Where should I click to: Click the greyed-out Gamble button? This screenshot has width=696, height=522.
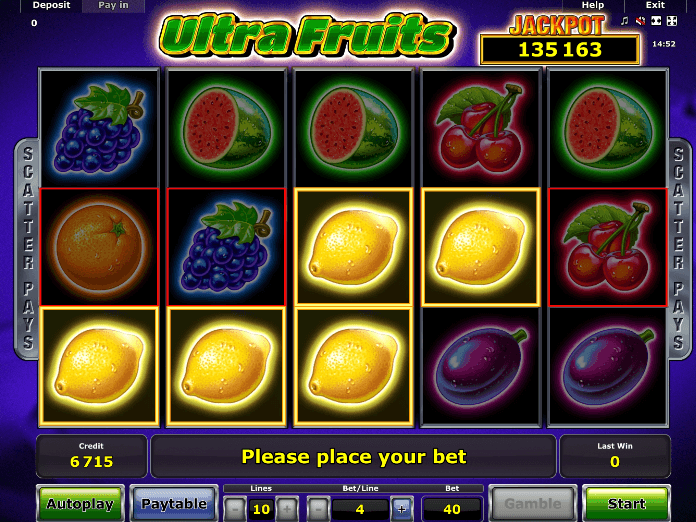(x=533, y=504)
